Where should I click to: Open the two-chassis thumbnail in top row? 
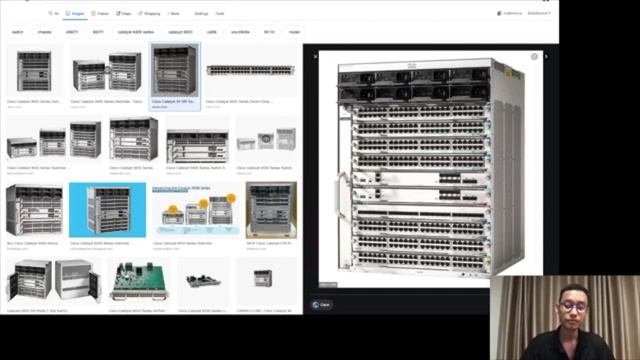click(107, 71)
